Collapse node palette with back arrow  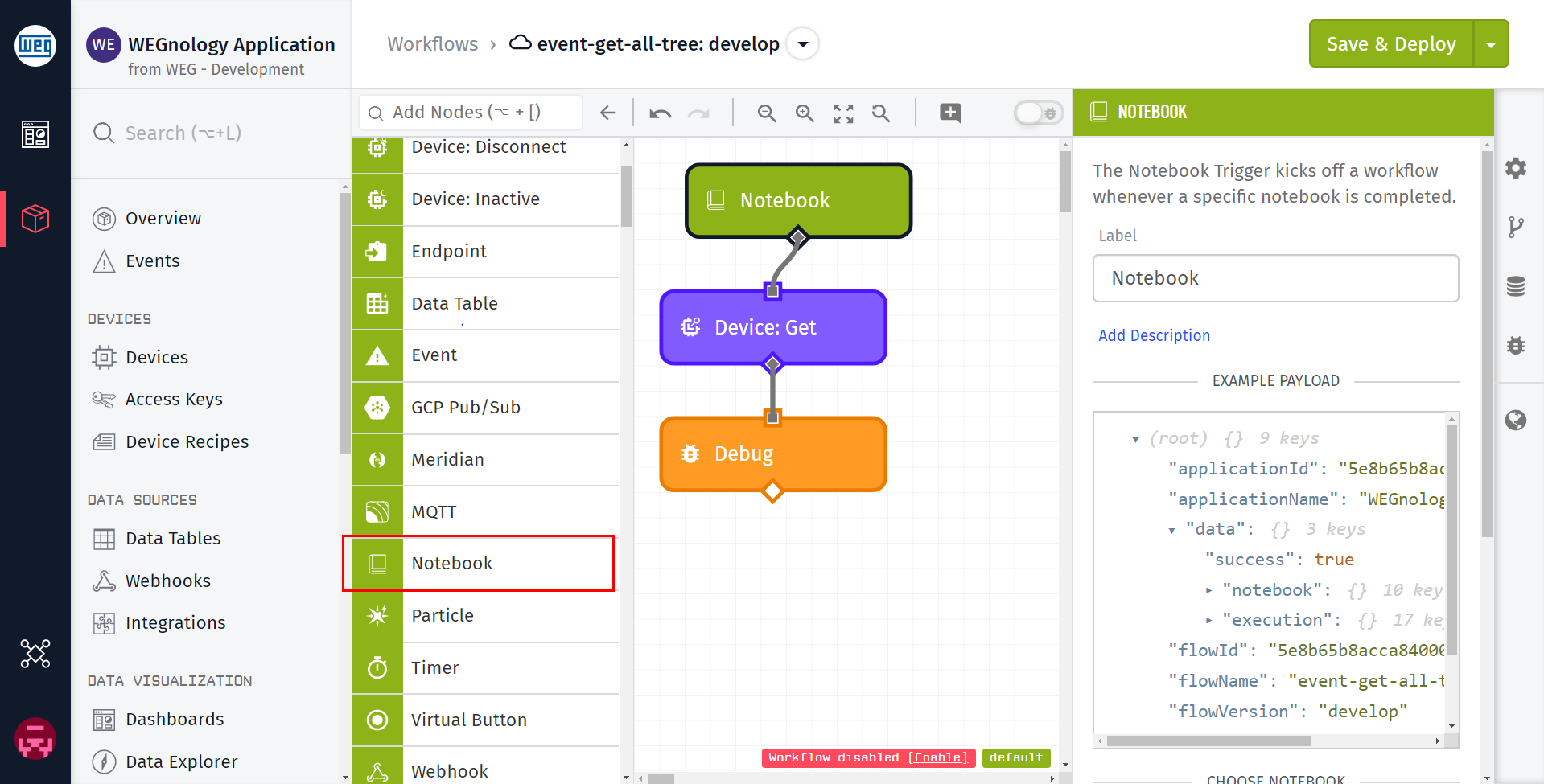point(607,113)
